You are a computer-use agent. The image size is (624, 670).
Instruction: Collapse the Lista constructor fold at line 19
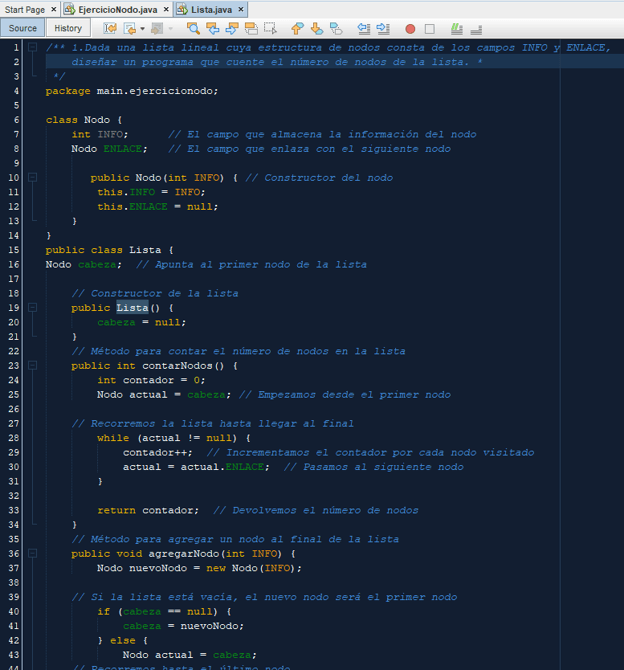pyautogui.click(x=32, y=307)
